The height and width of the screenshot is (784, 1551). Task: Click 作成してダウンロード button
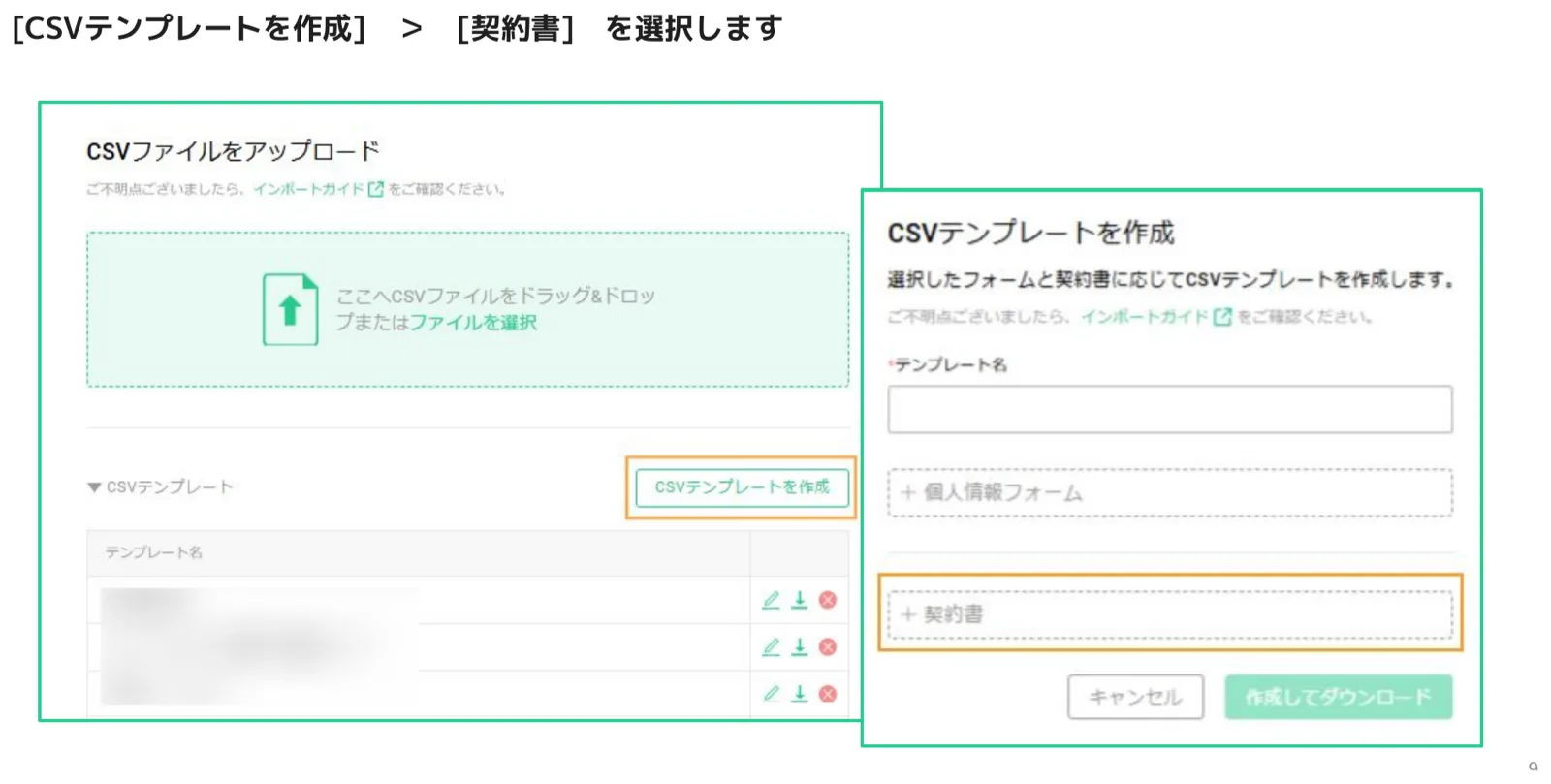pyautogui.click(x=1339, y=697)
